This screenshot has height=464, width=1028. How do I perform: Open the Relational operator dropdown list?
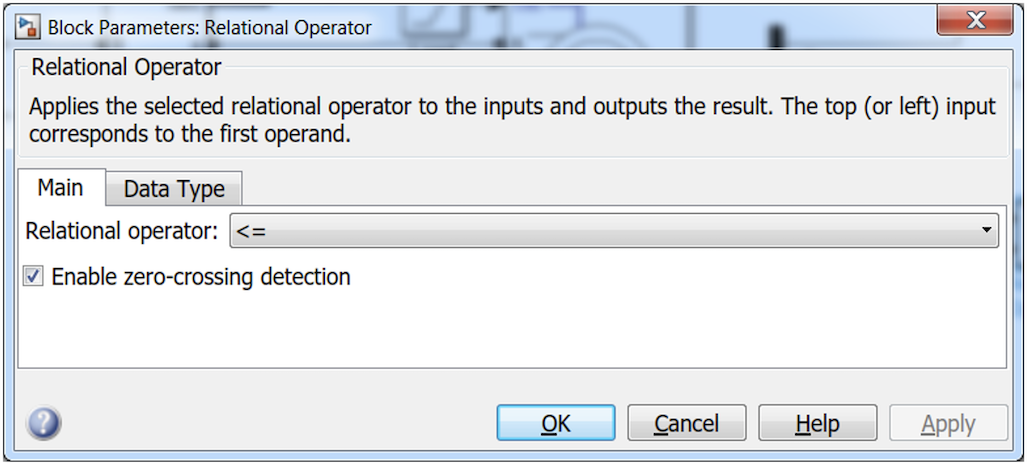coord(613,231)
